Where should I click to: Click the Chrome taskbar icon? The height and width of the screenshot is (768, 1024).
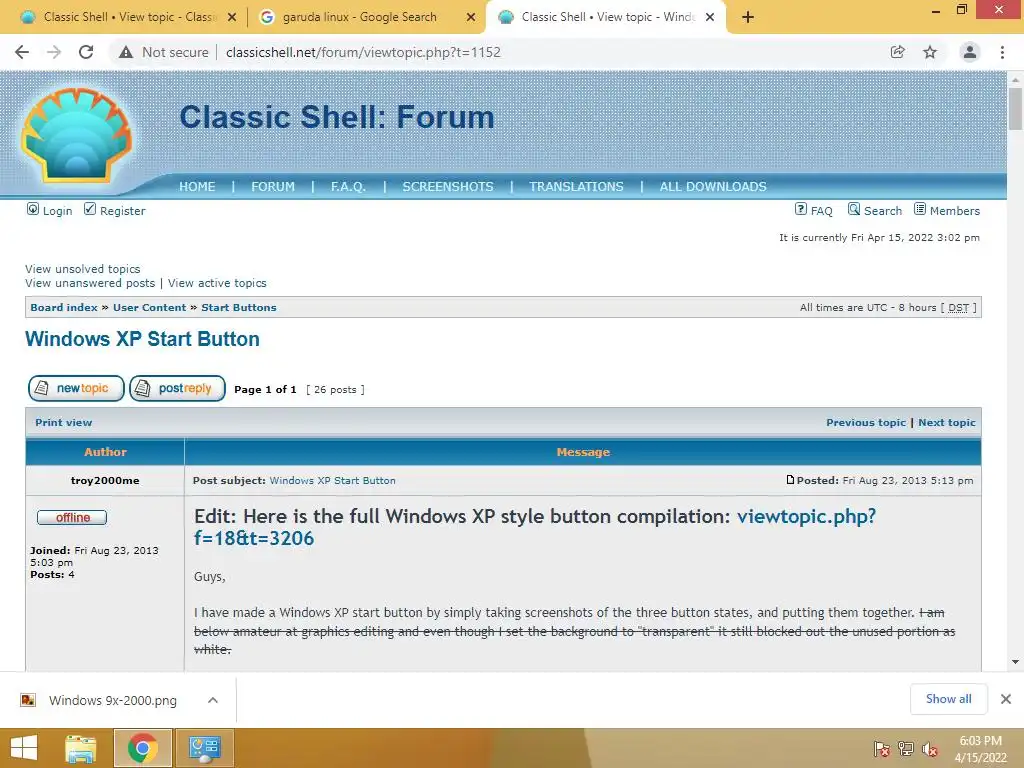point(143,748)
